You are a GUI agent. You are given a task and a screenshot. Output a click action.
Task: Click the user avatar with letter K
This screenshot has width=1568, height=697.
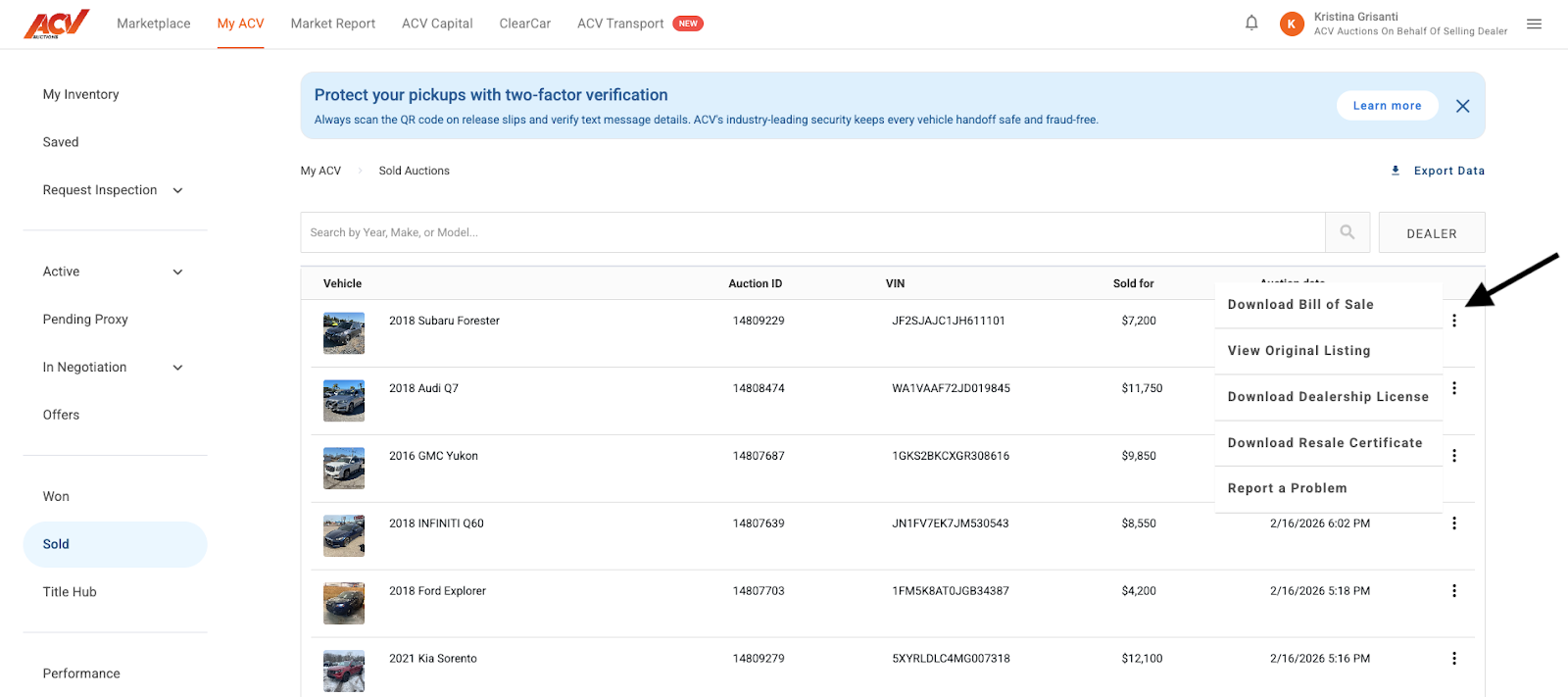pos(1292,24)
